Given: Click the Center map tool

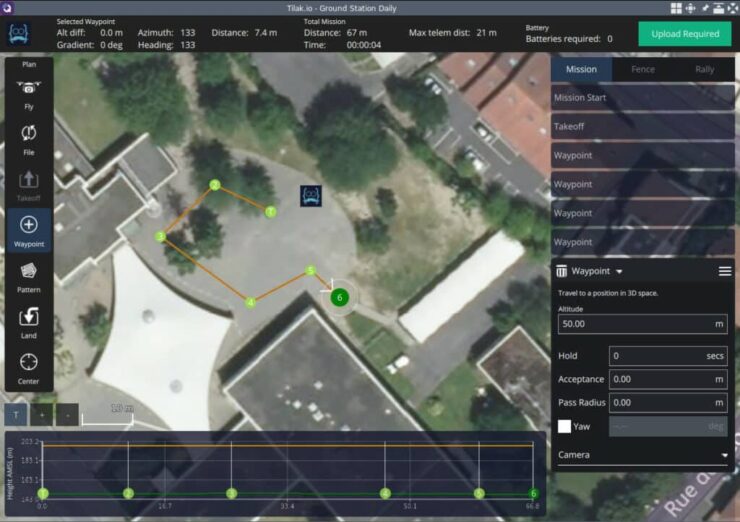Looking at the screenshot, I should 28,367.
